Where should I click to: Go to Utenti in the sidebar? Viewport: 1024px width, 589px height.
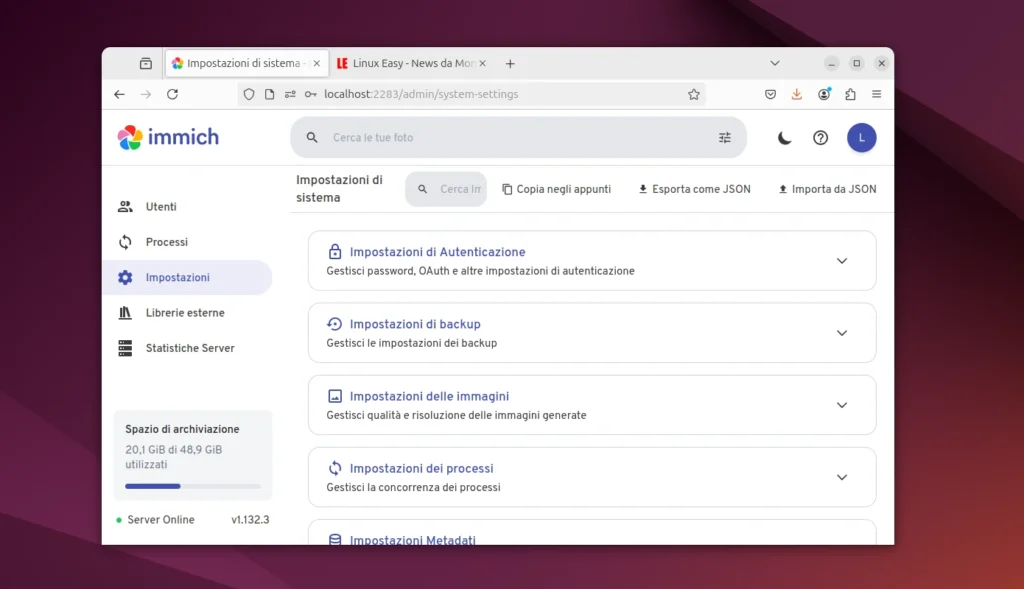point(188,206)
